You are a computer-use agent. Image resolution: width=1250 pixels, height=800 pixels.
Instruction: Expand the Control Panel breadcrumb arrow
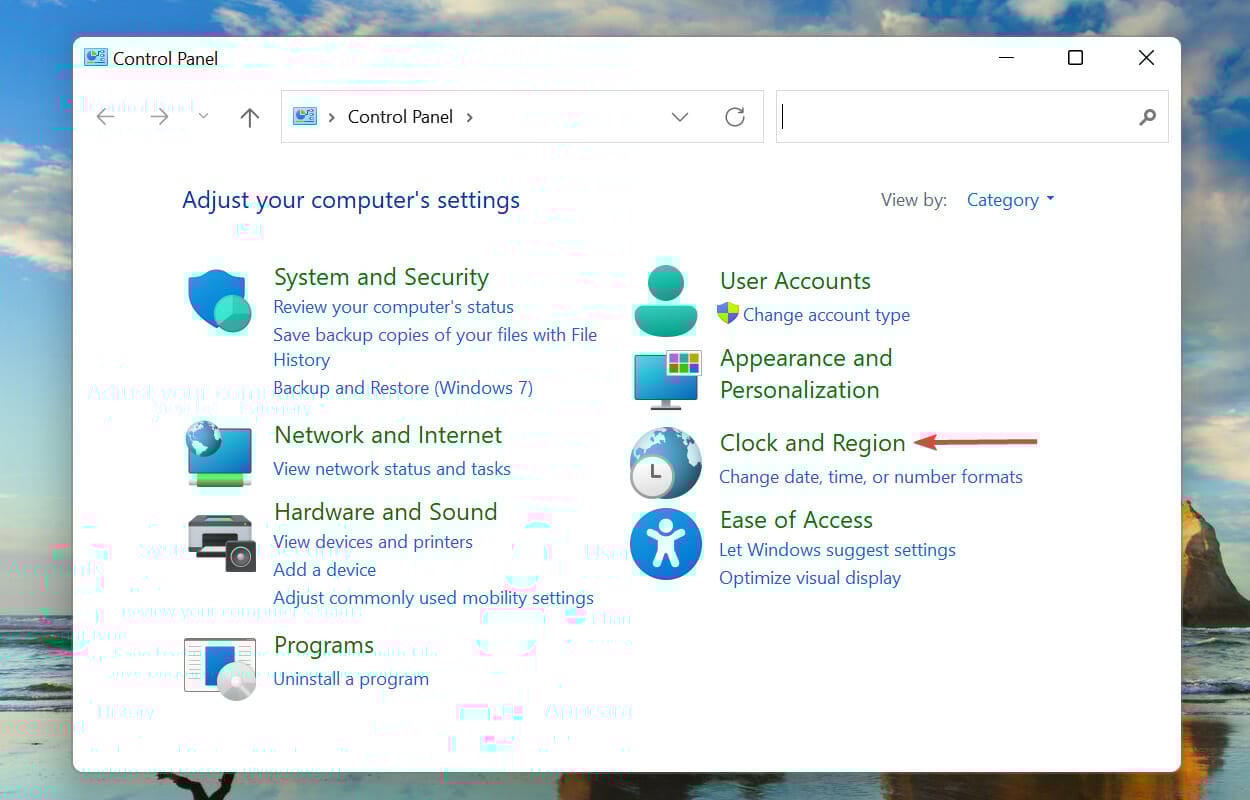coord(469,117)
